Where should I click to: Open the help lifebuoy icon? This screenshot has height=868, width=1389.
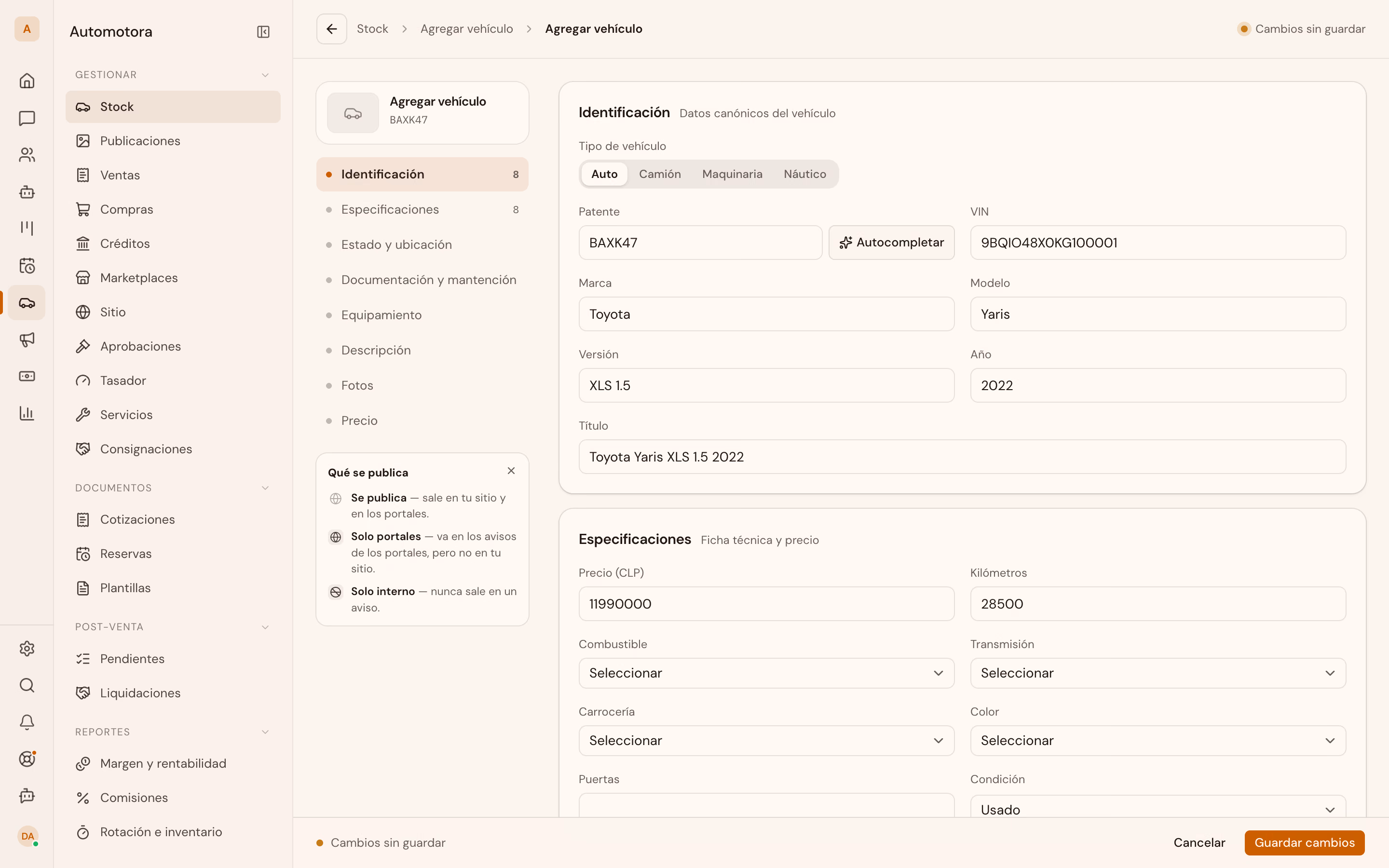click(x=27, y=759)
